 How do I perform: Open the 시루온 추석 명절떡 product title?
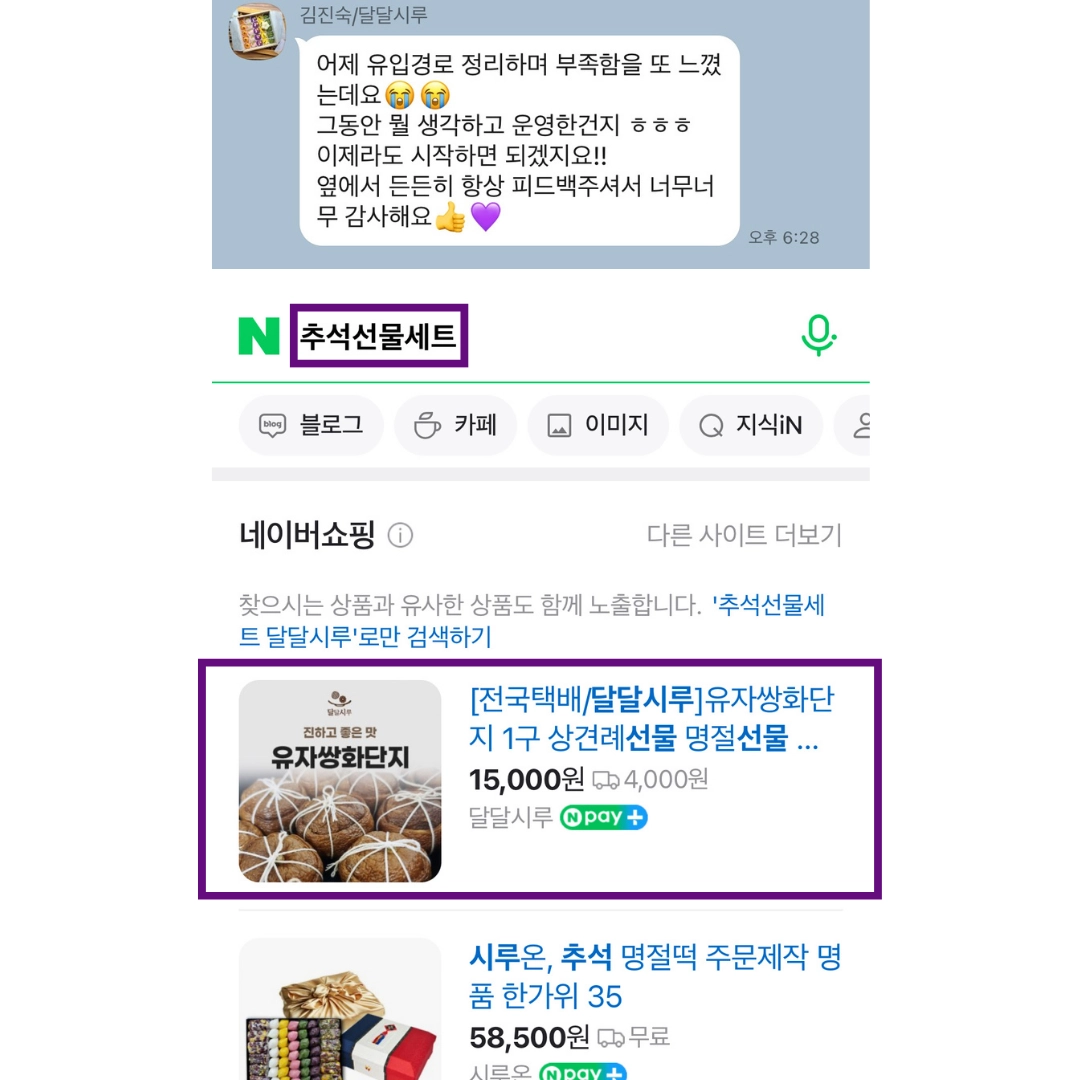[x=655, y=977]
